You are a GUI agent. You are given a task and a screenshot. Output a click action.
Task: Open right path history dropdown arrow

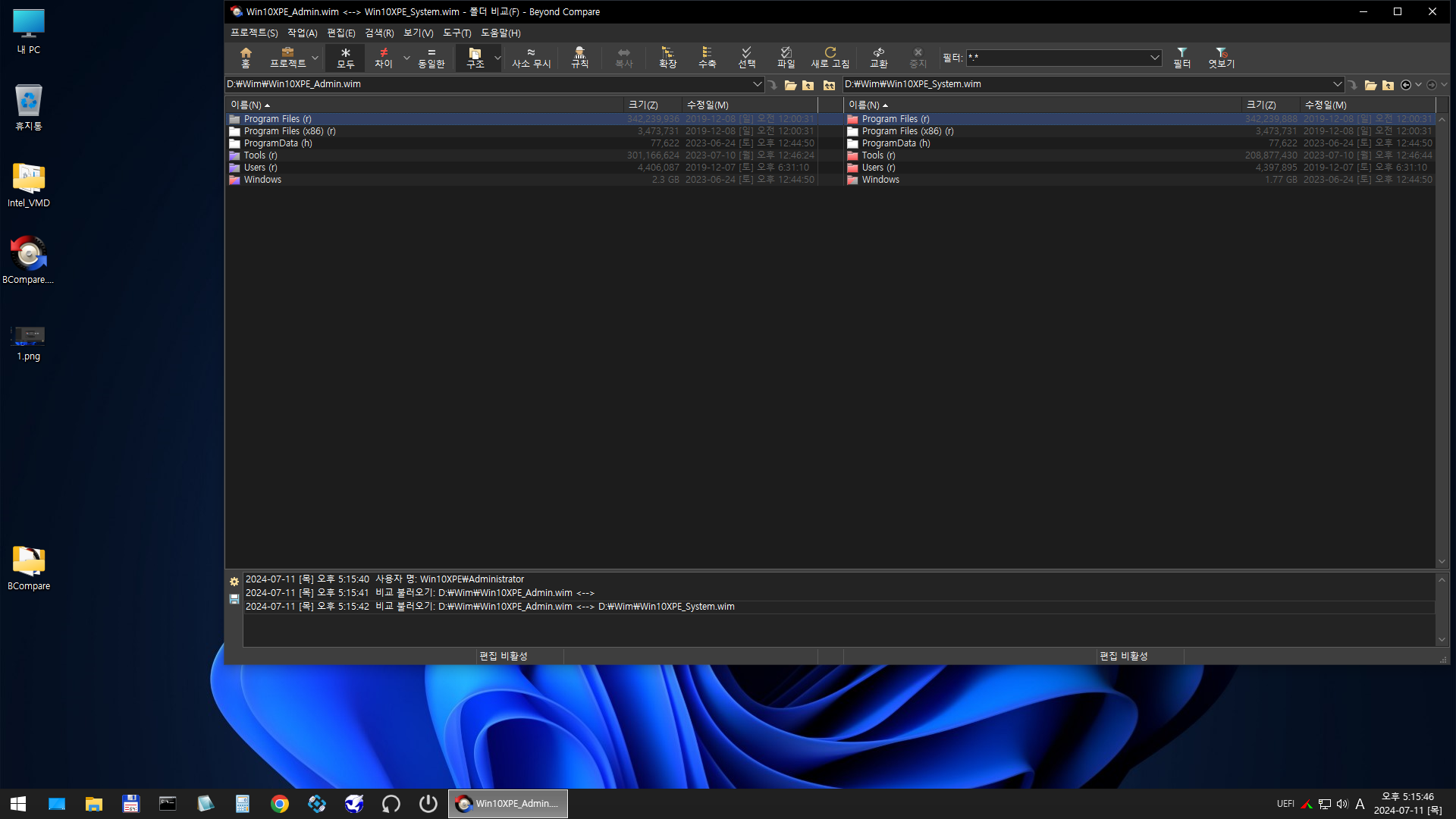(x=1337, y=84)
